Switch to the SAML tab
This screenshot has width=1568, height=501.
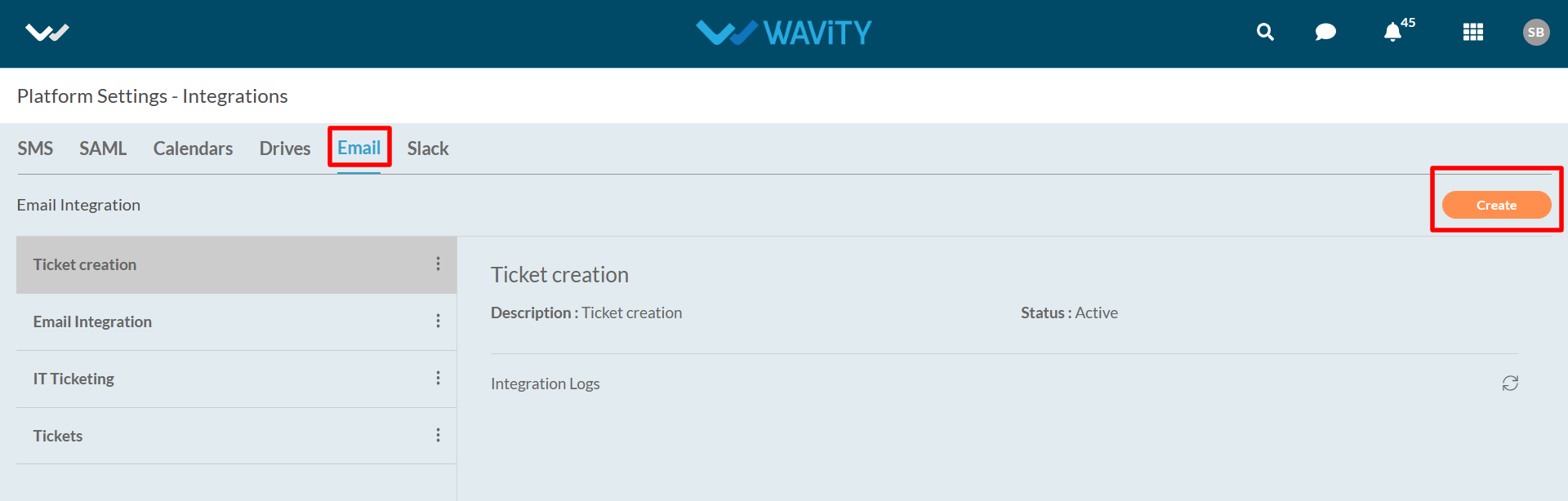click(103, 149)
